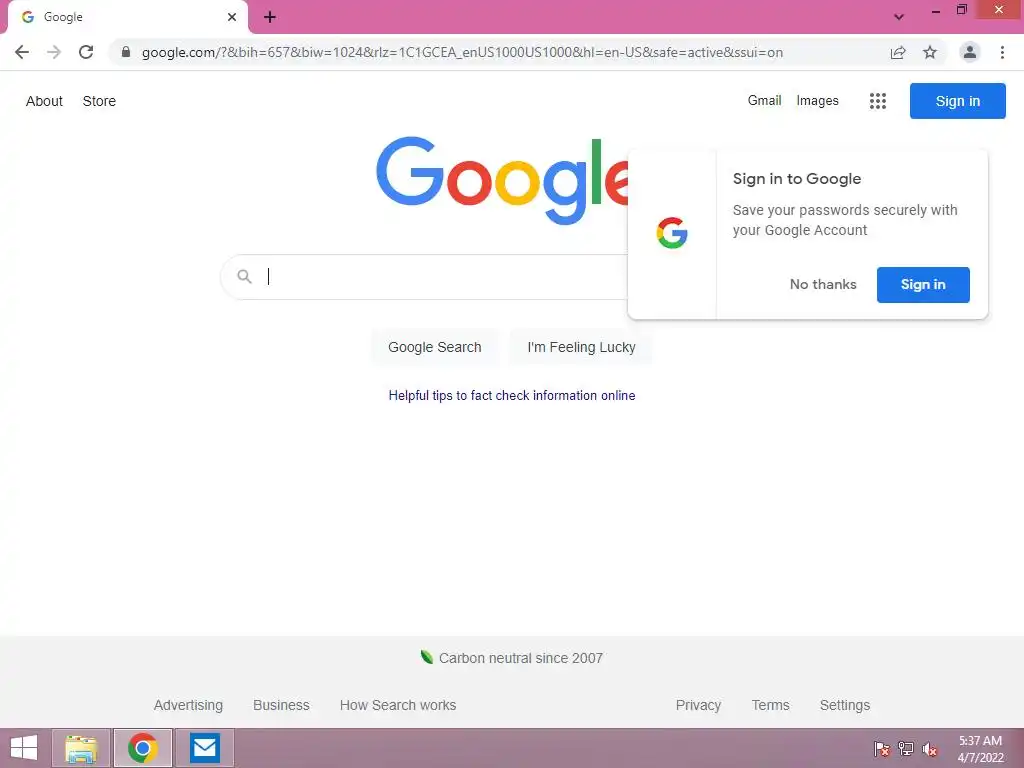The image size is (1024, 768).
Task: Open a new tab with the plus button
Action: (270, 17)
